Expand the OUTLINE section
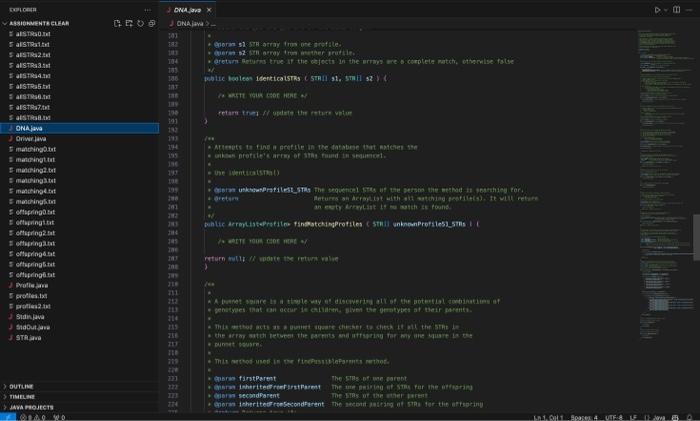The width and height of the screenshot is (700, 421). click(79, 386)
